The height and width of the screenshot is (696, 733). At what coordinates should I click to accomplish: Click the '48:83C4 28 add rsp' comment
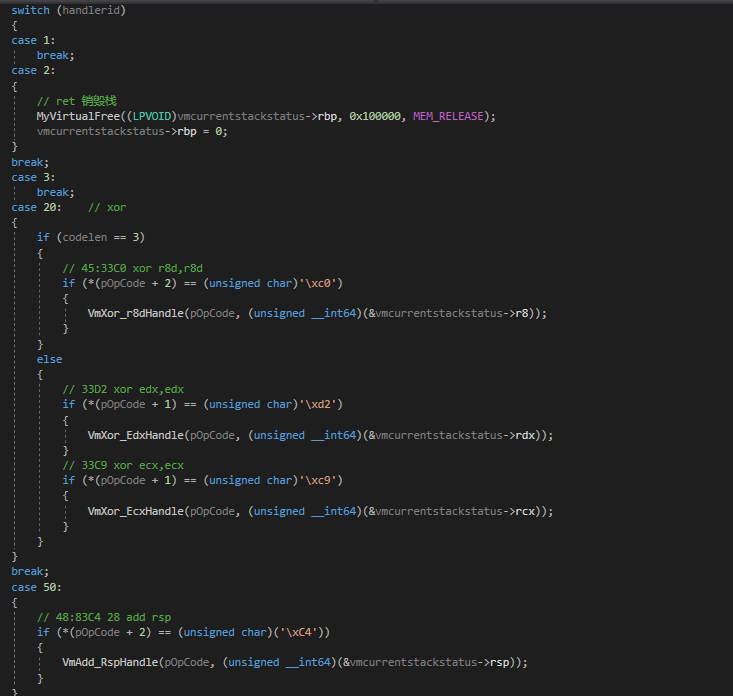(104, 617)
